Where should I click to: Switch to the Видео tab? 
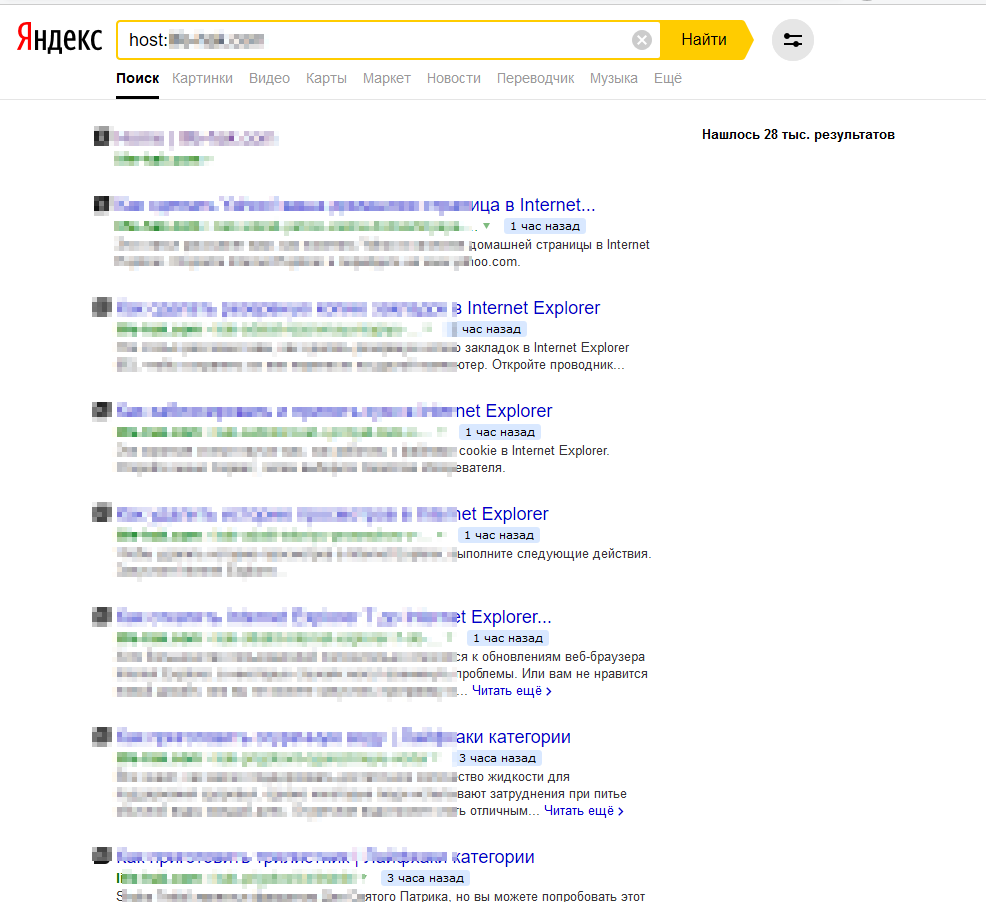click(x=269, y=78)
